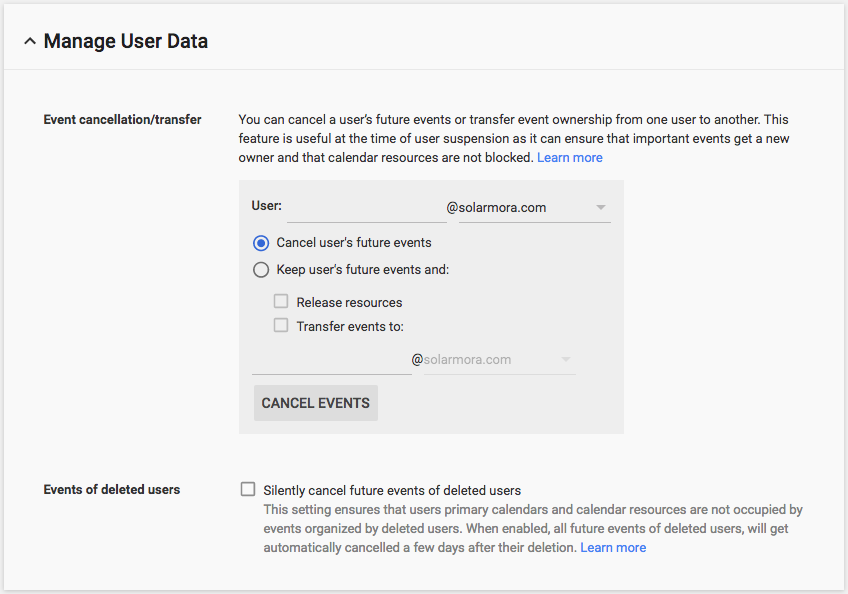Tick the Transfer events to checkbox
848x594 pixels.
coord(281,325)
